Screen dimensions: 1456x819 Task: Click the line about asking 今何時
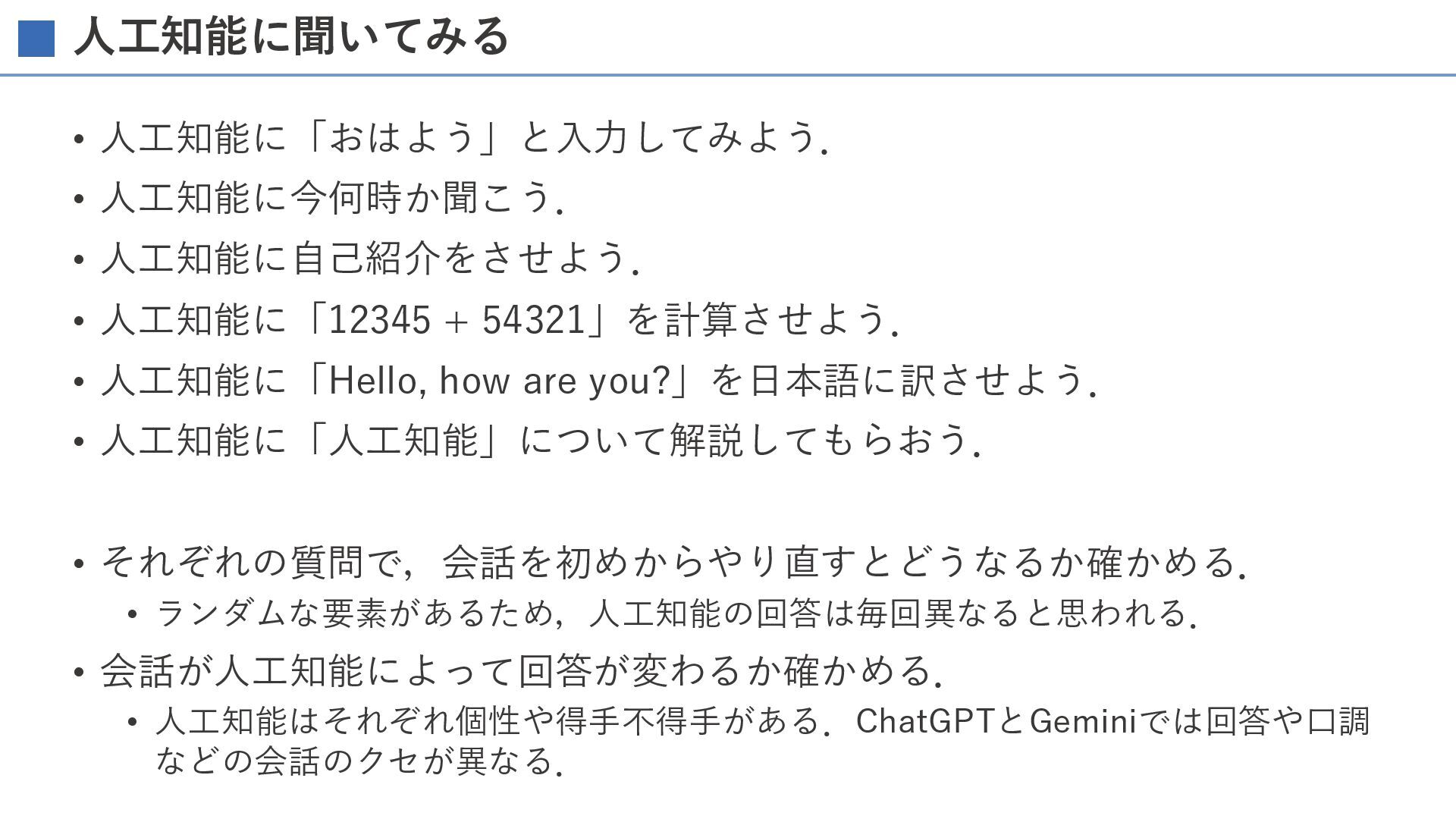[332, 198]
